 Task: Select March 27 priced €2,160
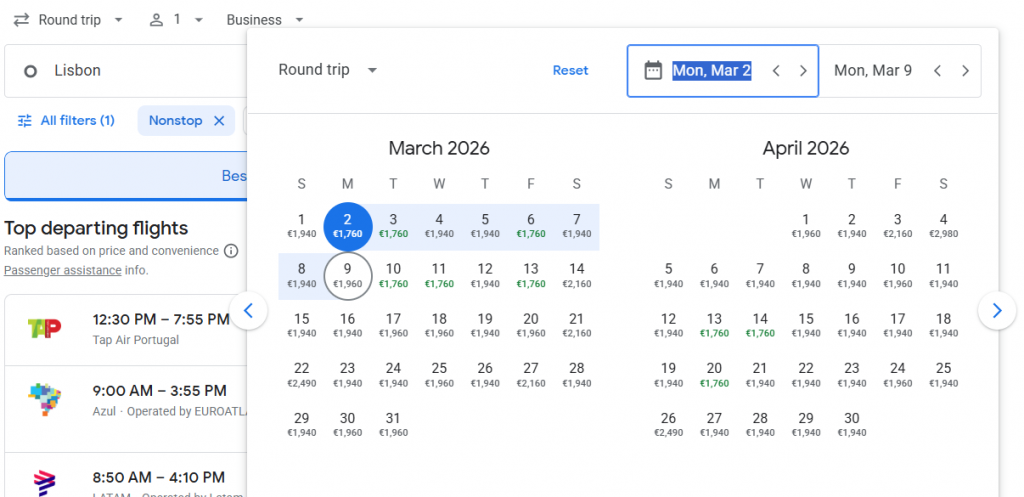point(530,375)
